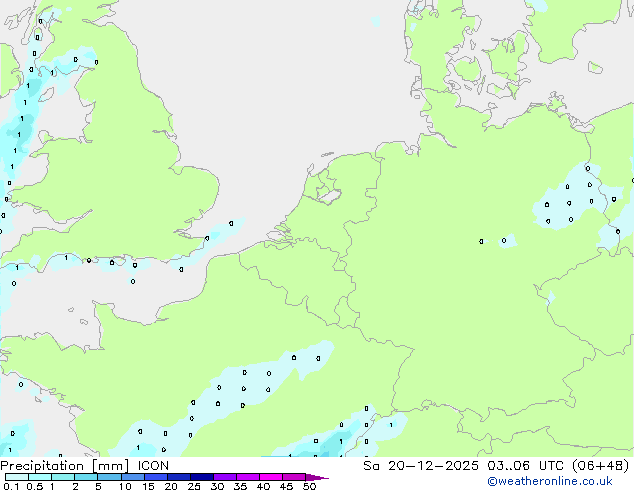Viewport: 634px width, 490px height.
Task: Click the 30–35 mm violet swatch
Action: (x=224, y=477)
